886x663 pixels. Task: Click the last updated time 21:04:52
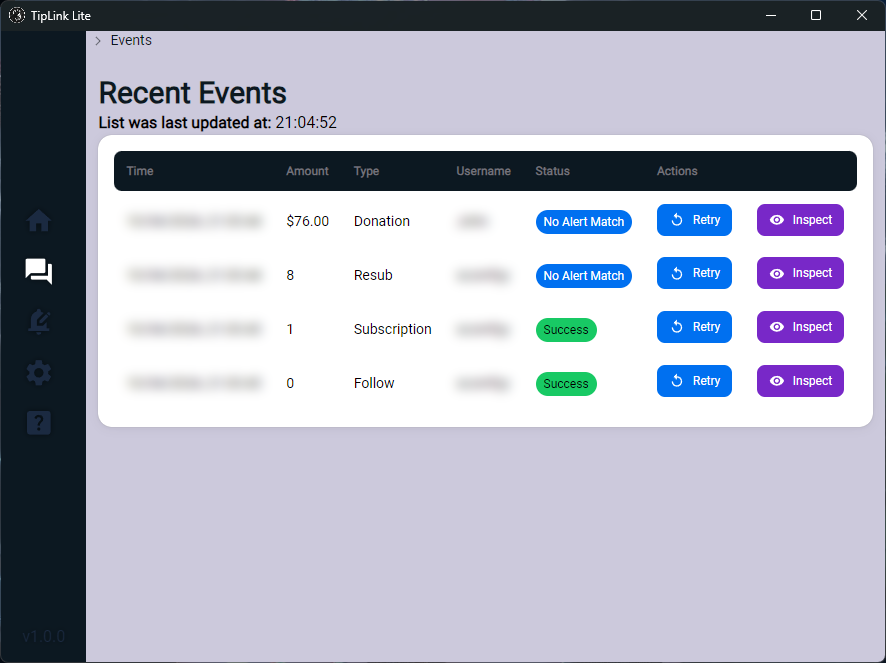(x=306, y=123)
